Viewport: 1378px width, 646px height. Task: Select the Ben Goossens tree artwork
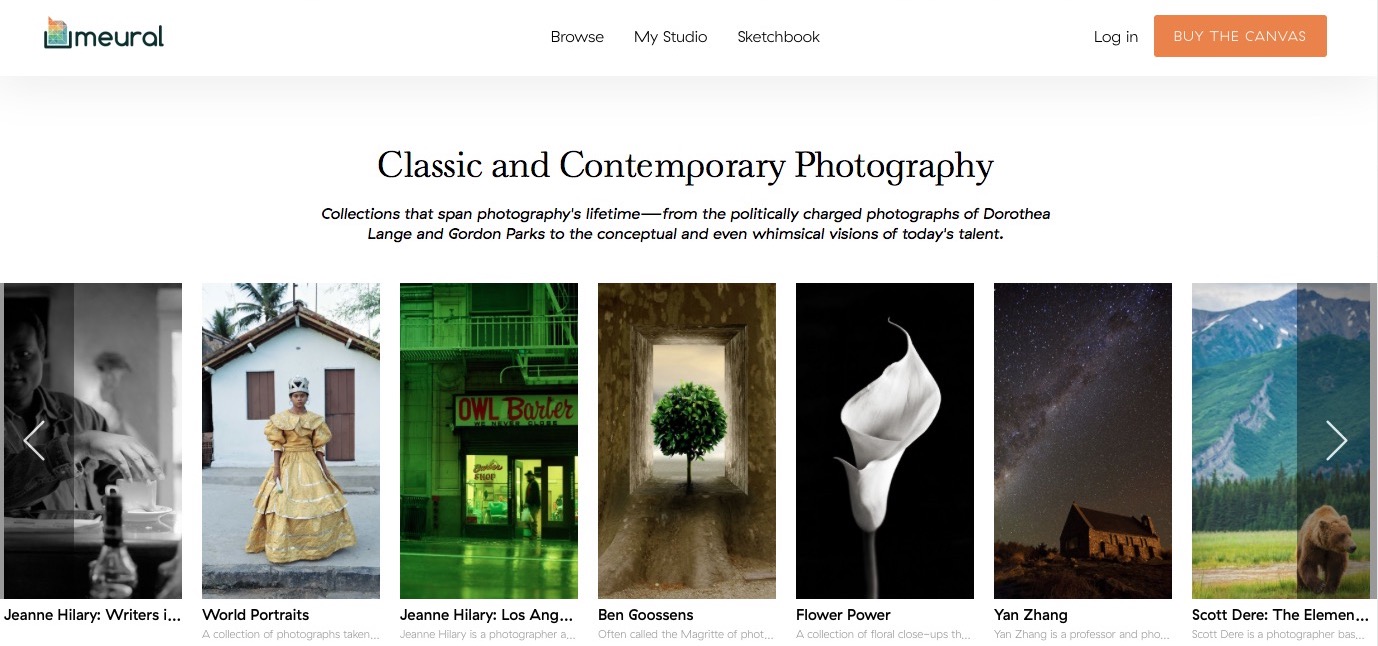(x=687, y=441)
